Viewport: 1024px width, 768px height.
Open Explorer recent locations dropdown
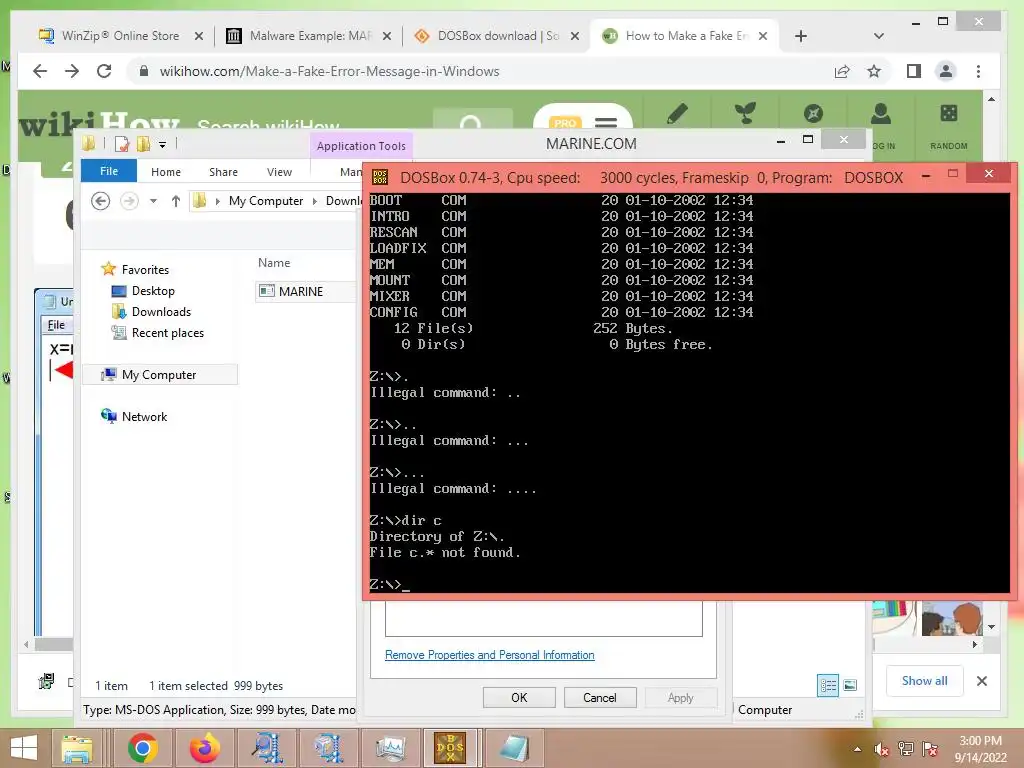pos(153,201)
